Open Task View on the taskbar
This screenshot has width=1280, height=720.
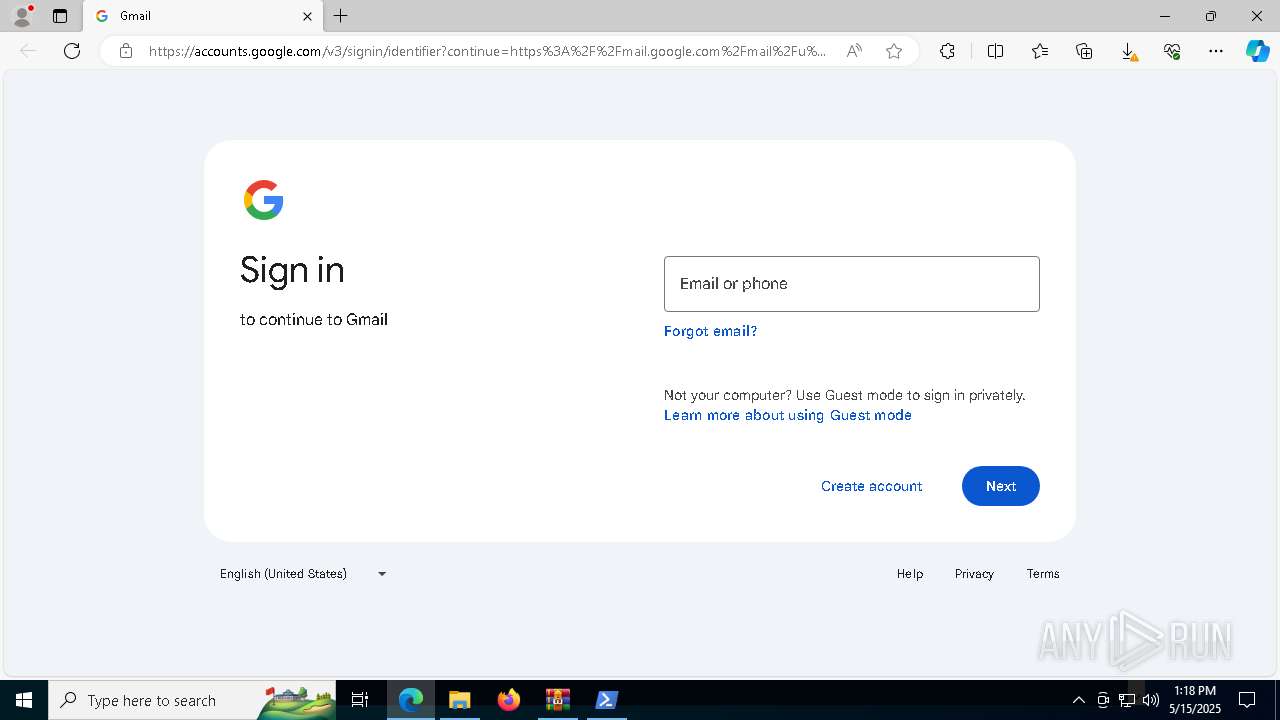360,700
